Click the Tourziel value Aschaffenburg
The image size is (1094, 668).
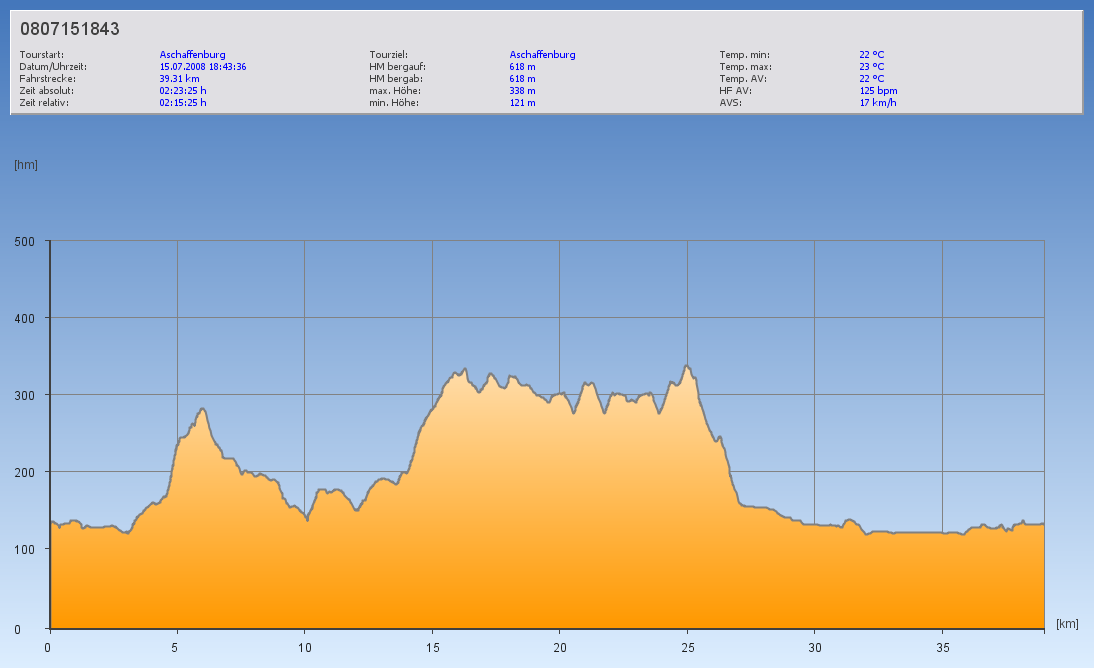click(x=542, y=55)
